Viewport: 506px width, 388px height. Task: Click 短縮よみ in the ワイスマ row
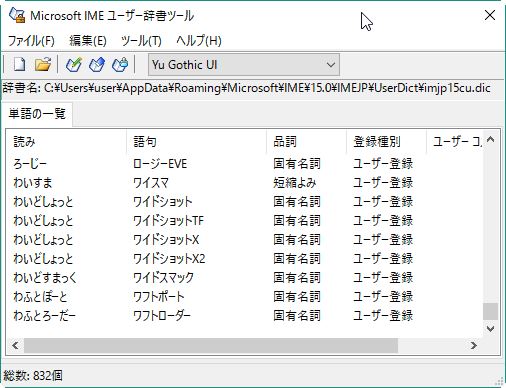click(x=295, y=183)
